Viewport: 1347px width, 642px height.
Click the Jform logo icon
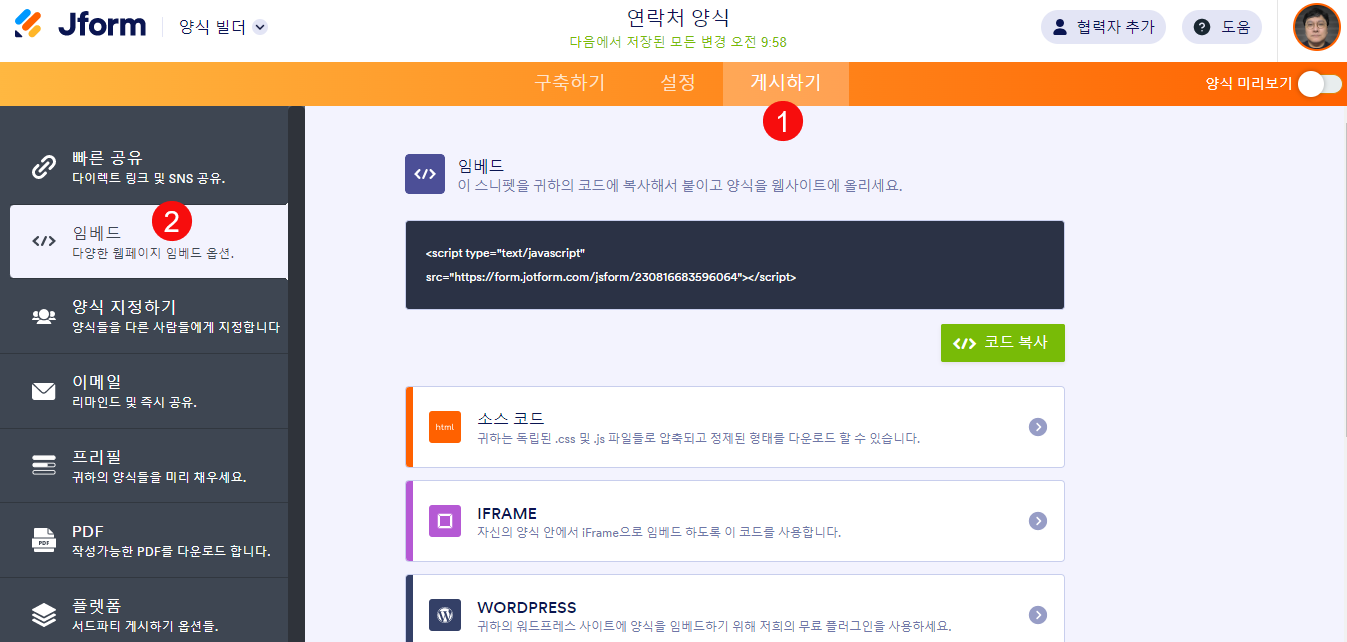click(x=29, y=26)
